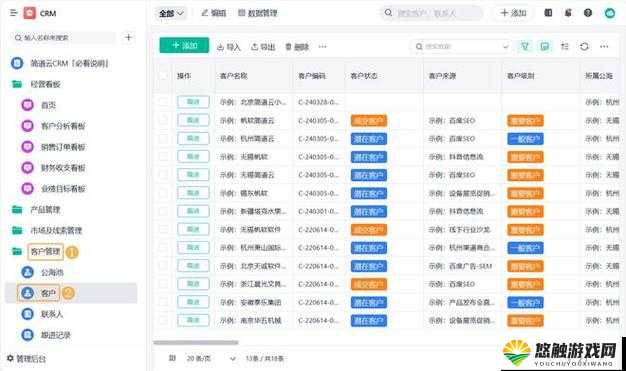
Task: Collapse the sidebar with the hamburger icon
Action: coord(13,13)
